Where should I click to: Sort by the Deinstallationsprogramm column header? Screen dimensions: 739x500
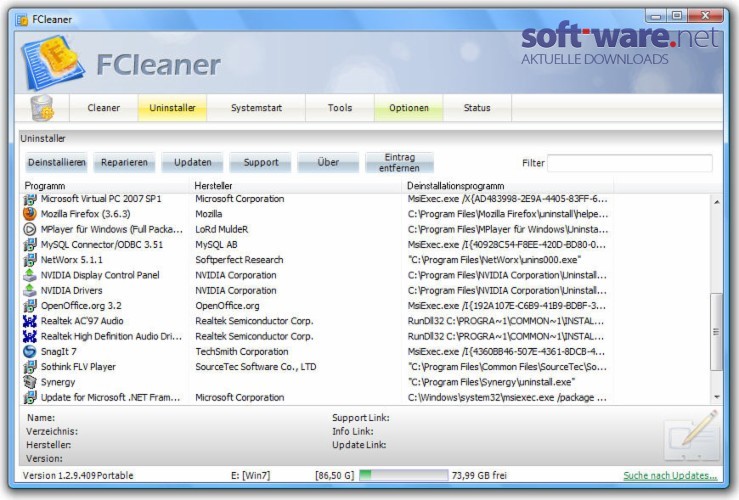click(x=508, y=186)
